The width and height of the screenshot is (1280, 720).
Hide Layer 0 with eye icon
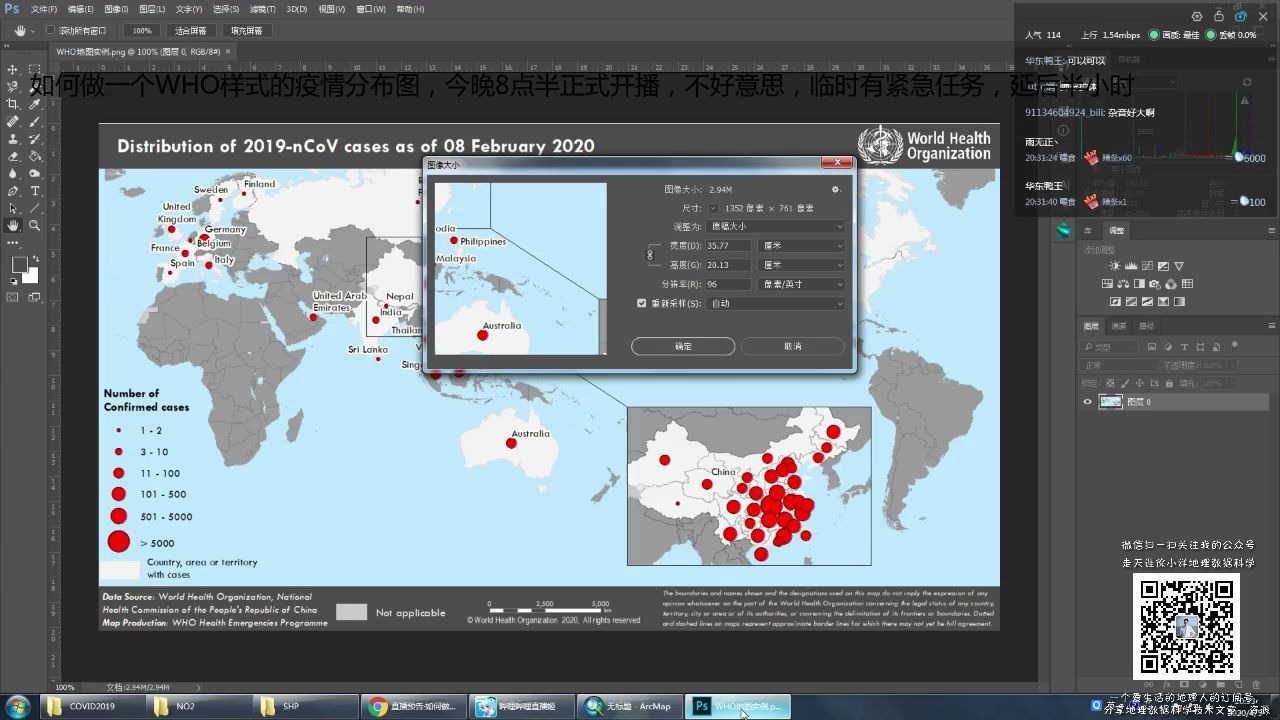[x=1088, y=402]
